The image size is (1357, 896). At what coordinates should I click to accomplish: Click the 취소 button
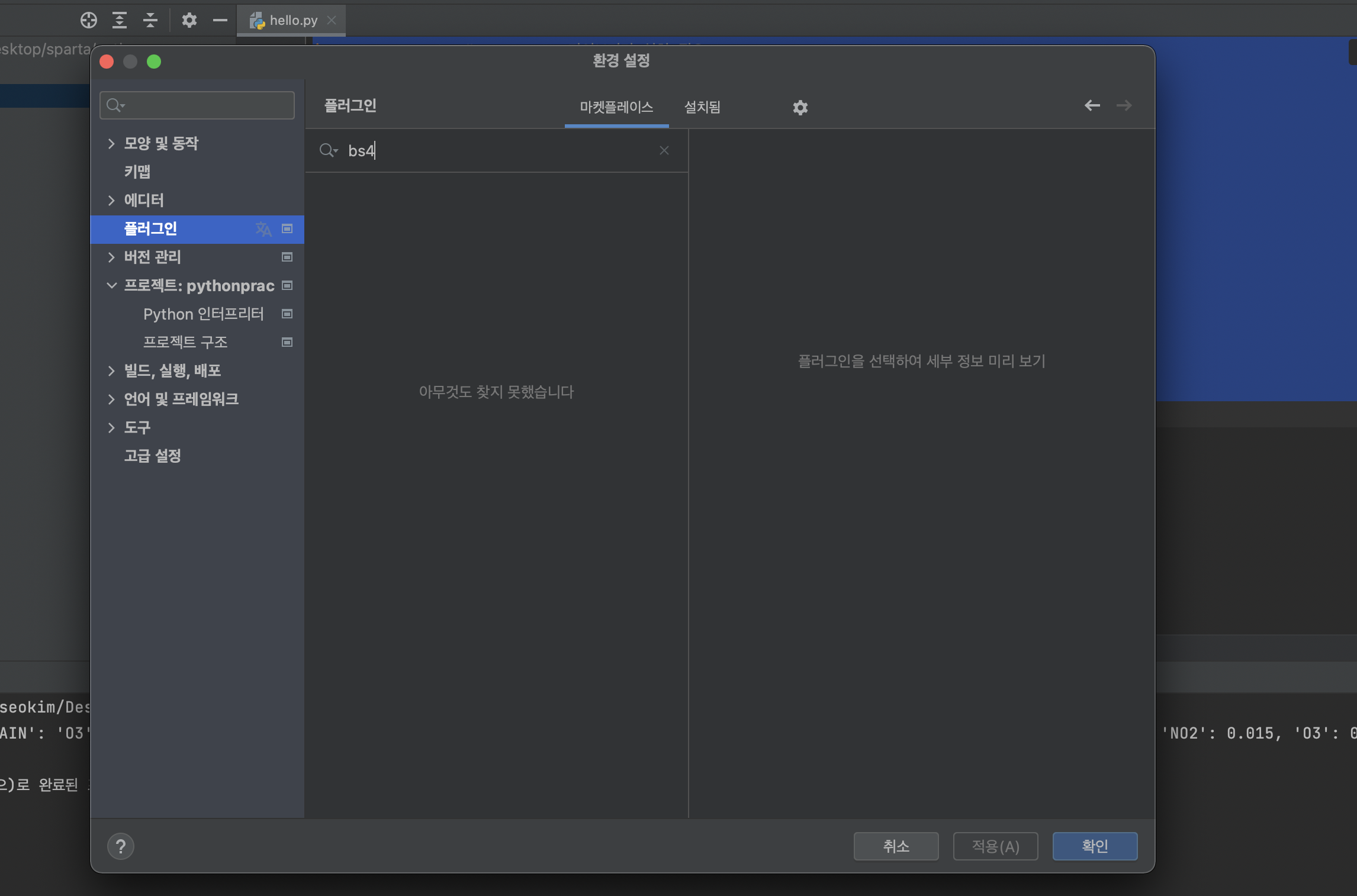(x=896, y=846)
